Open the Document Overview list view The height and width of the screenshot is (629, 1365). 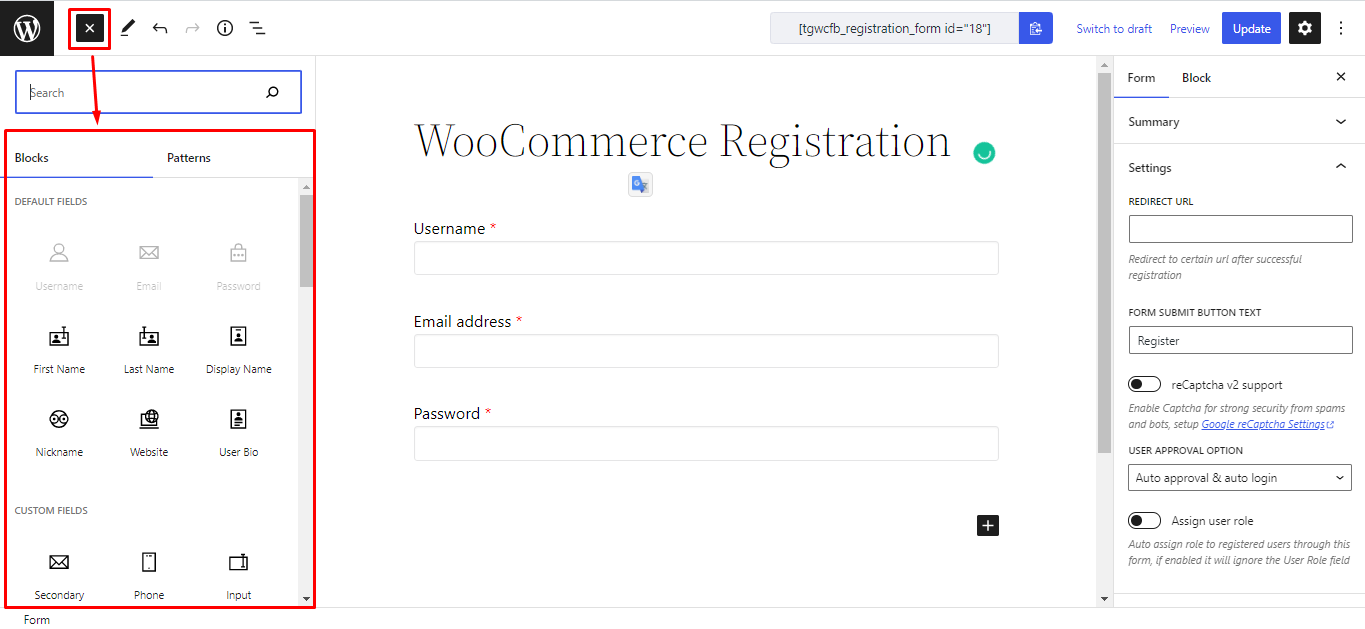click(257, 28)
